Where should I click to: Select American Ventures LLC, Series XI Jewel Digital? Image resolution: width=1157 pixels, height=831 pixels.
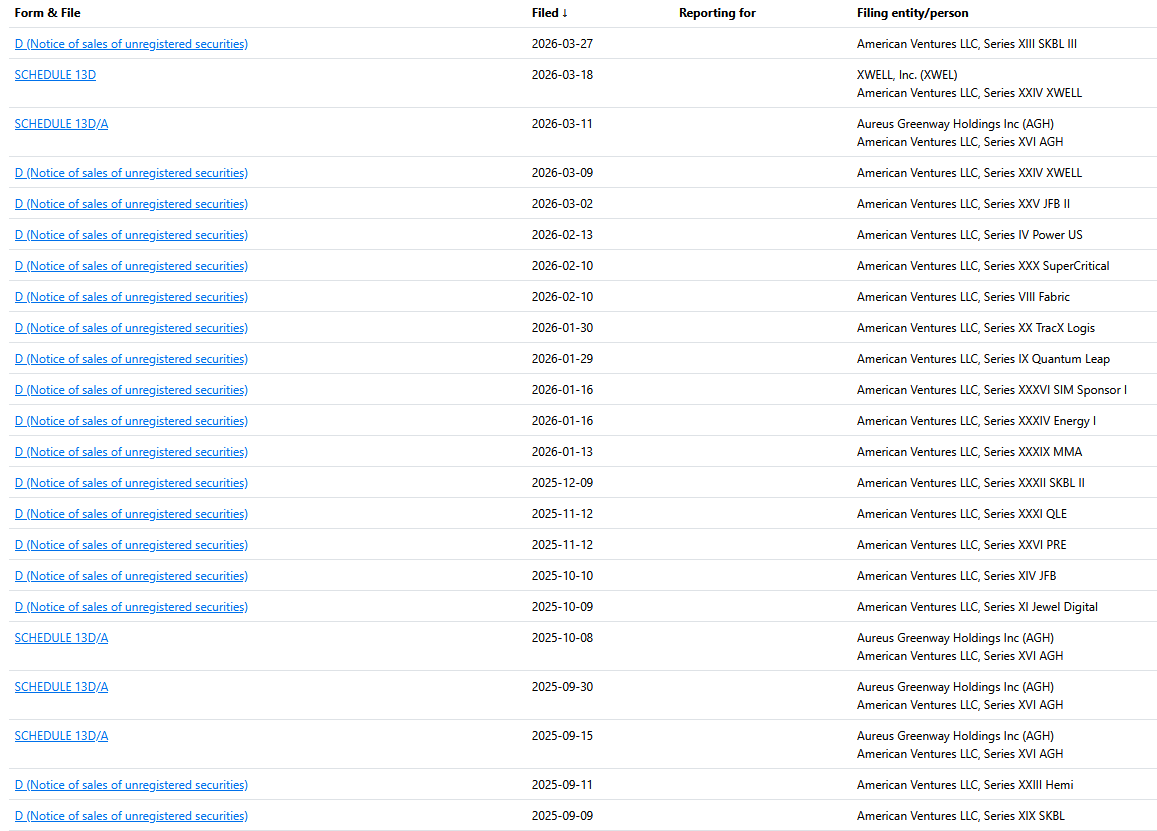pos(977,607)
